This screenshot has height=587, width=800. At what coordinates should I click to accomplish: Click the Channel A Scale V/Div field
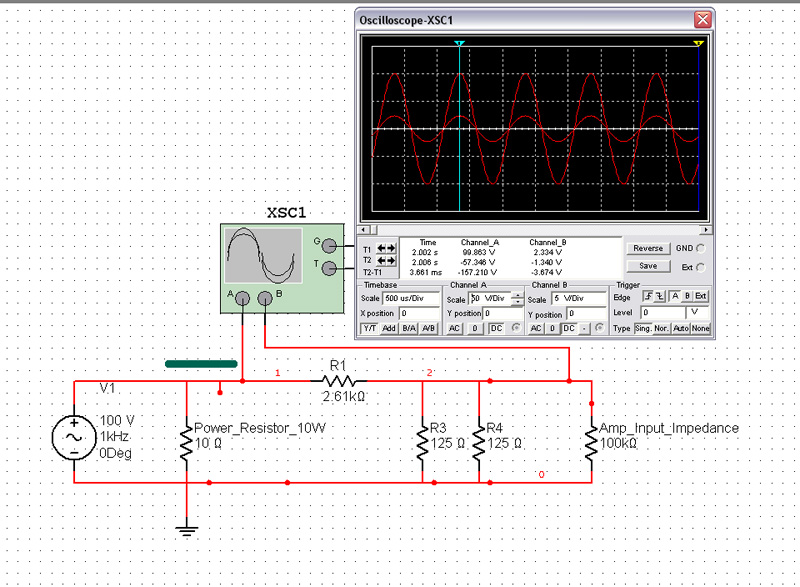coord(490,298)
